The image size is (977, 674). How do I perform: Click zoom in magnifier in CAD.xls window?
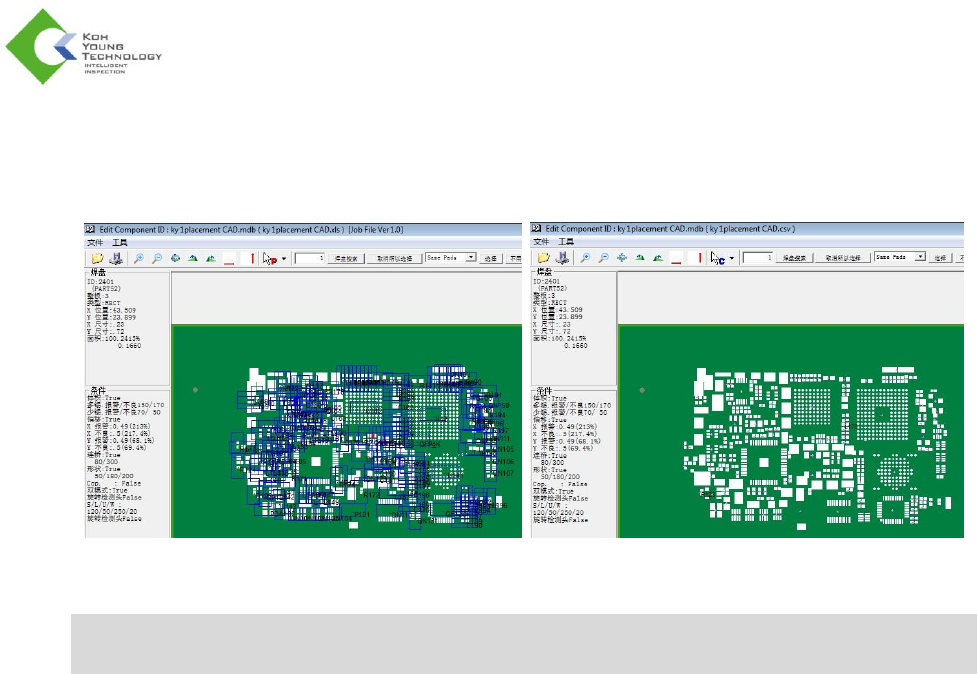pos(138,258)
